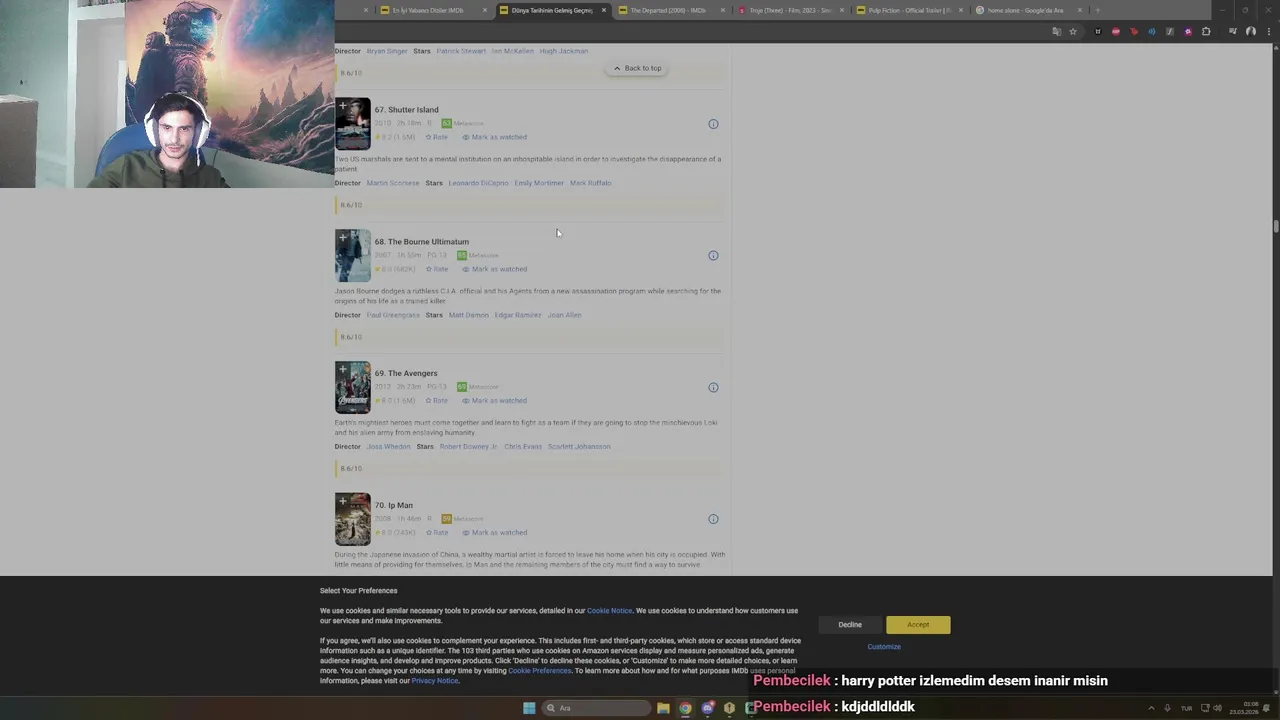Open Hugh Jackman star link
The width and height of the screenshot is (1280, 720).
(x=564, y=51)
